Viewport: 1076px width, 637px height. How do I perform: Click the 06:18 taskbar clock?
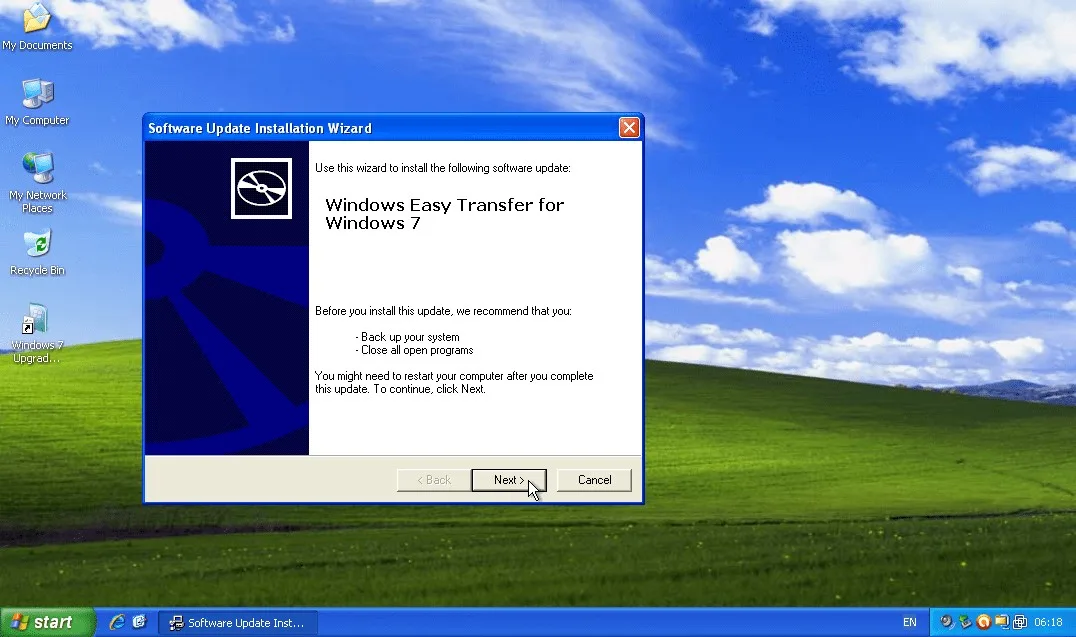point(1048,622)
